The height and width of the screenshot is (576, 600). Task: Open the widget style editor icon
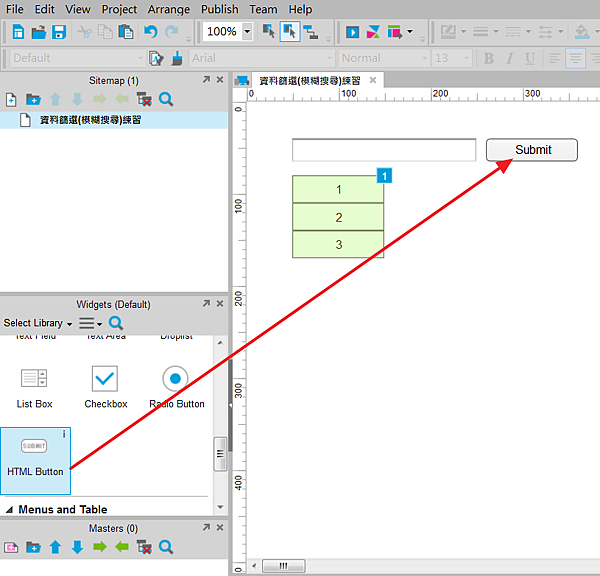point(156,58)
